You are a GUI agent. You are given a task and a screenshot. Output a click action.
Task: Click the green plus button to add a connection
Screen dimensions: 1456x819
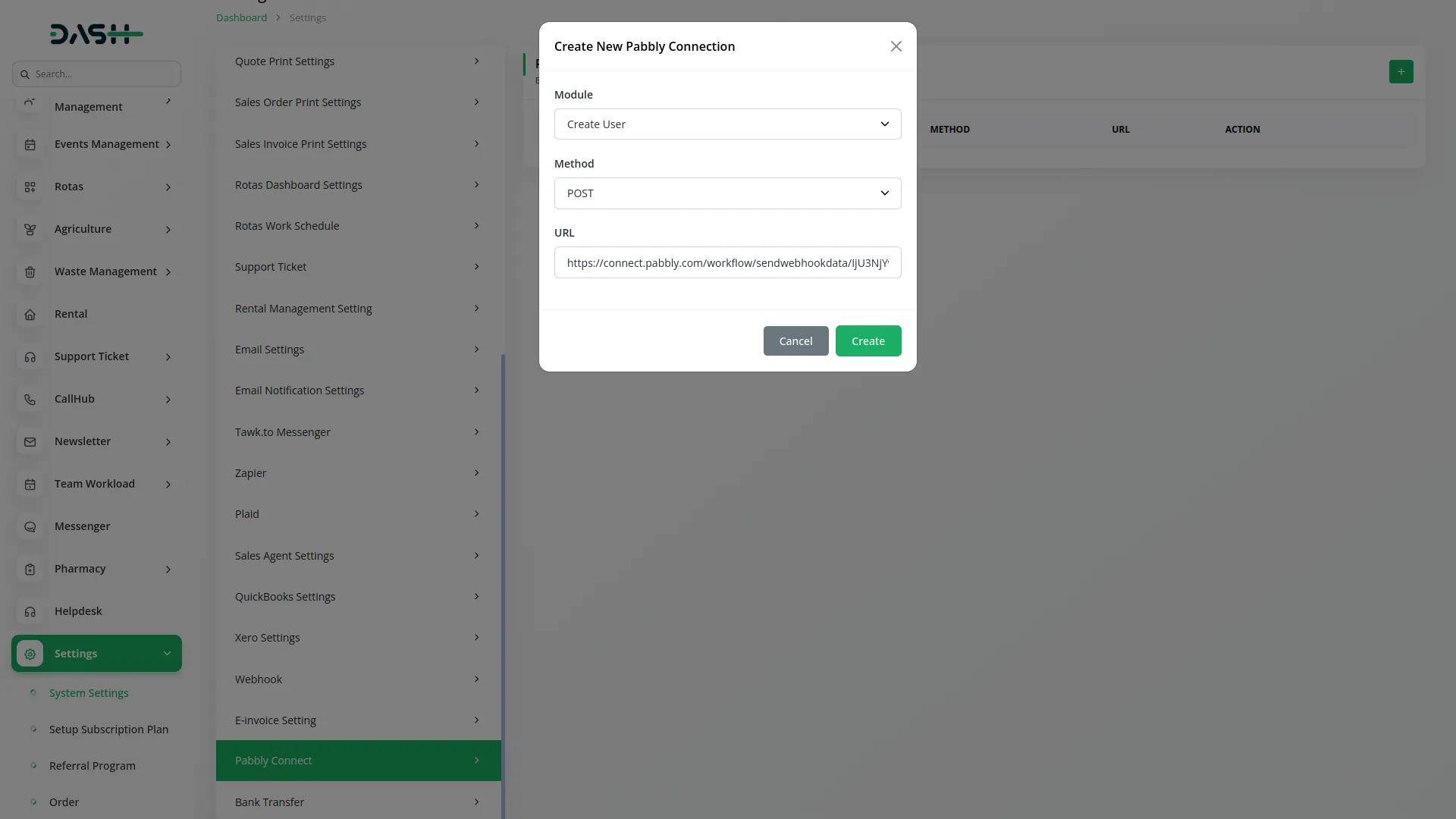pos(1401,71)
